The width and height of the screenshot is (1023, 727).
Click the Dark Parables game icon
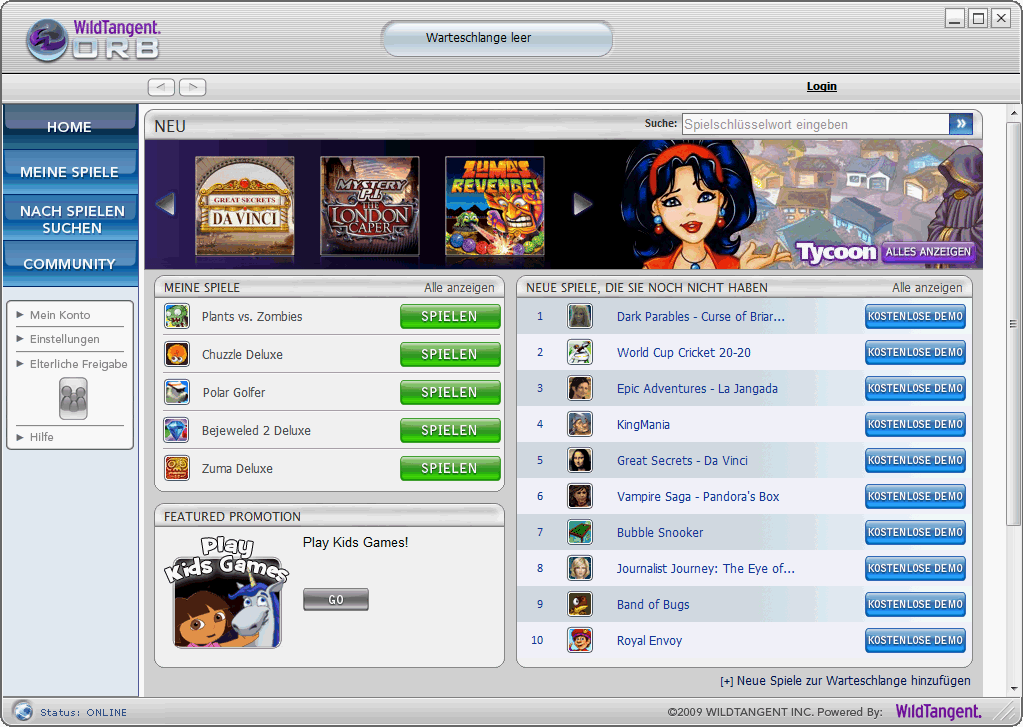[x=579, y=317]
